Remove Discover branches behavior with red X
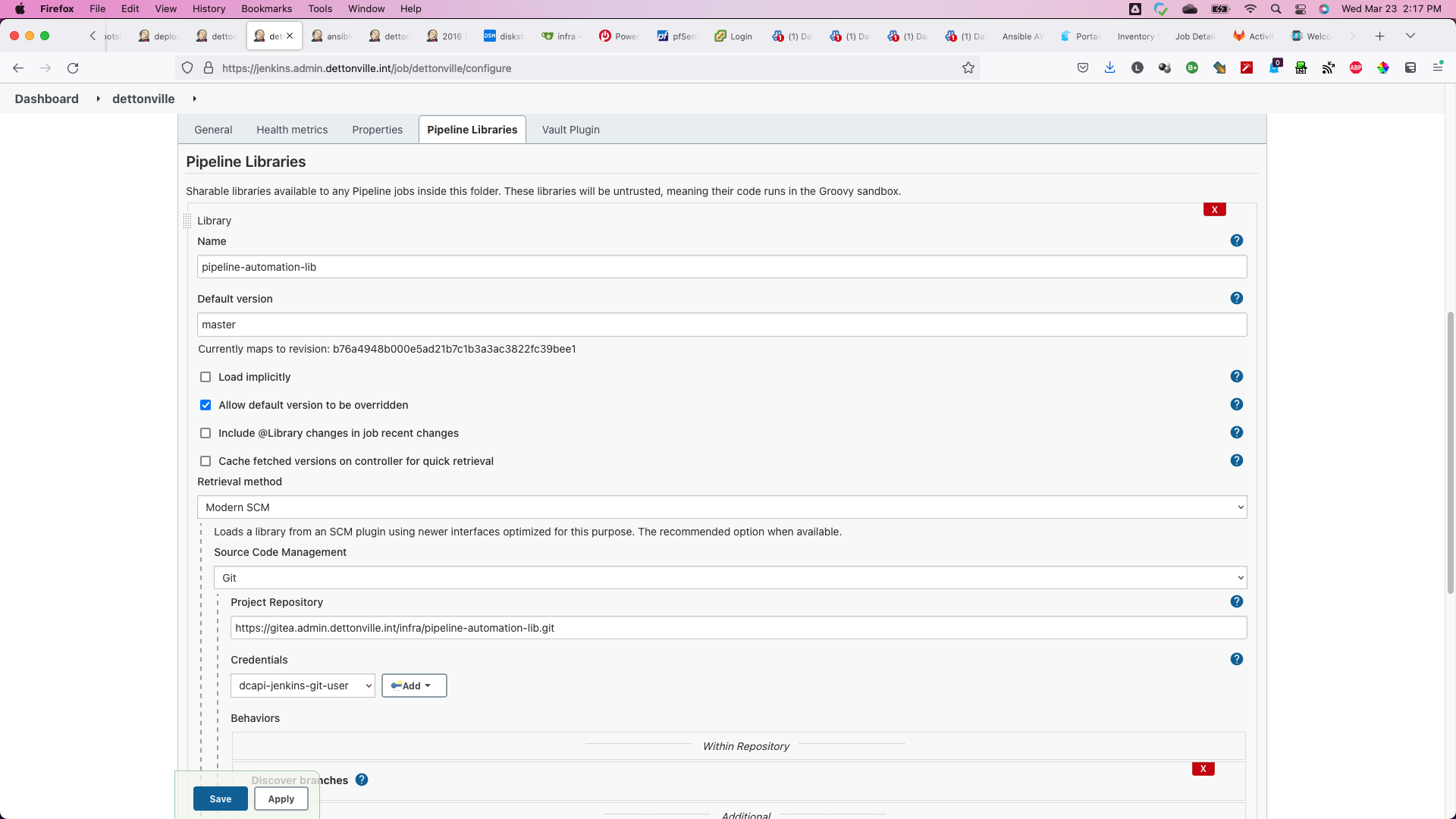 (x=1203, y=768)
